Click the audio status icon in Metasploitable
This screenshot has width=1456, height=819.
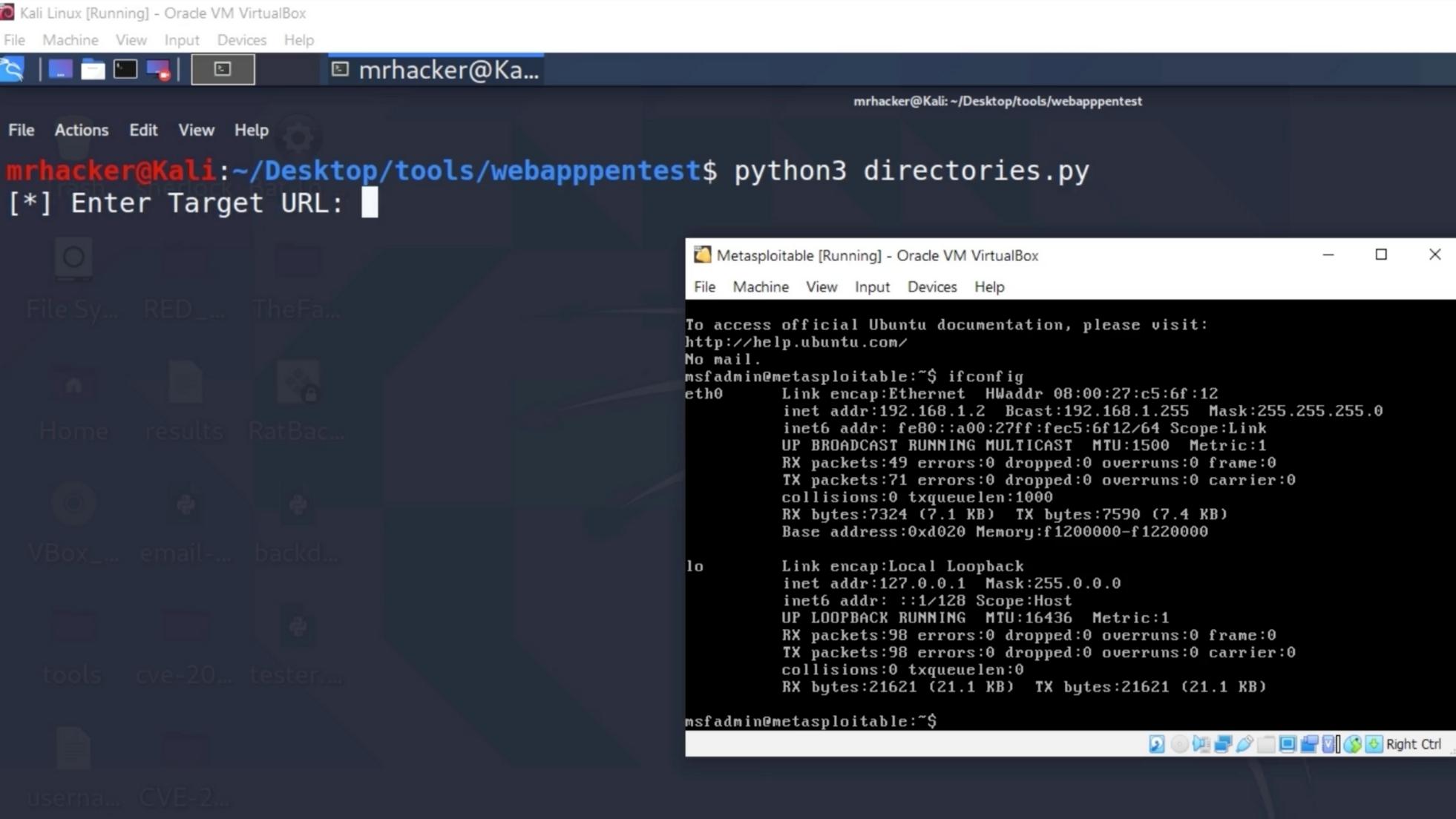click(1201, 744)
